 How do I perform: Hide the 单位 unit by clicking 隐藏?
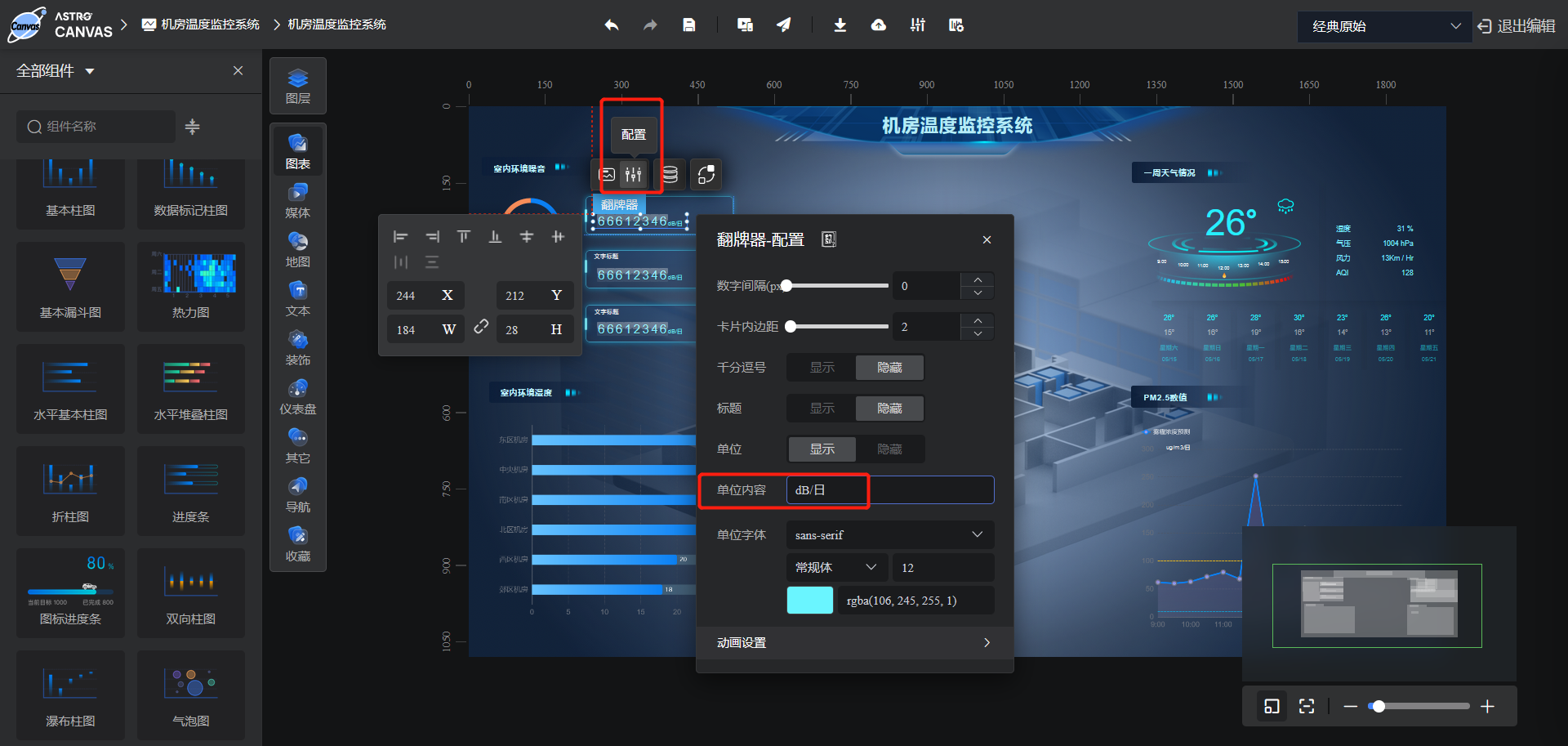click(889, 449)
